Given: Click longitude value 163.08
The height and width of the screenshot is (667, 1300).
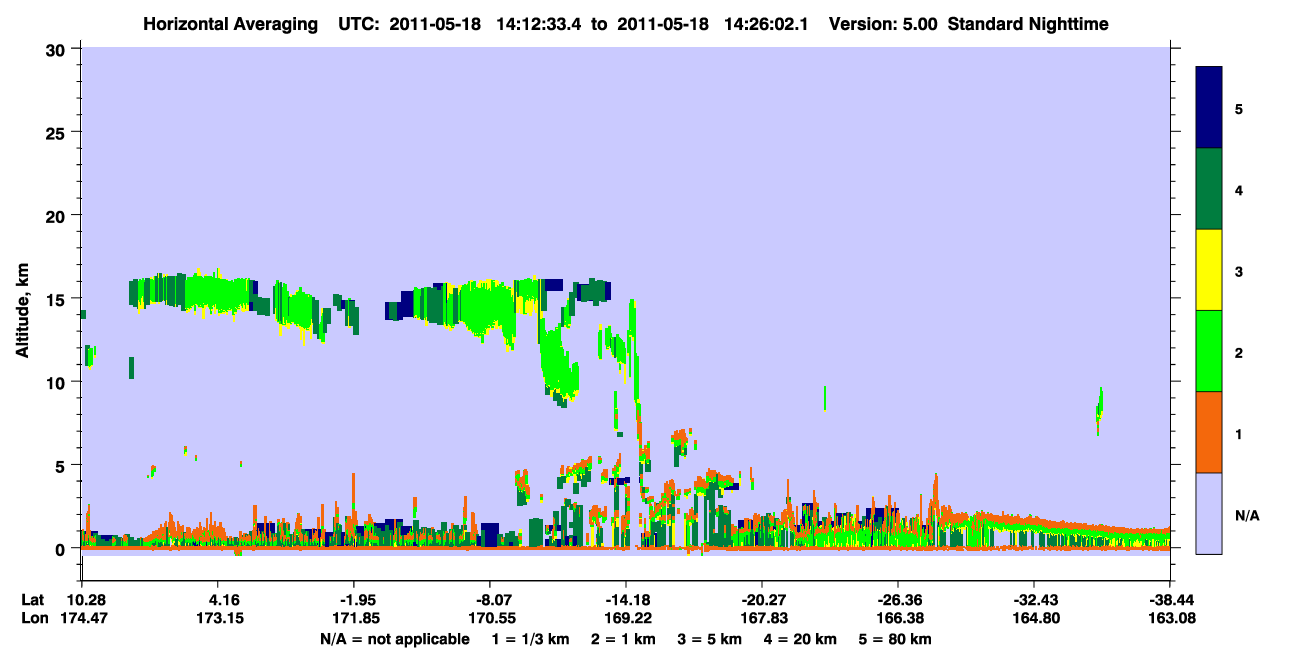Looking at the screenshot, I should [1170, 618].
